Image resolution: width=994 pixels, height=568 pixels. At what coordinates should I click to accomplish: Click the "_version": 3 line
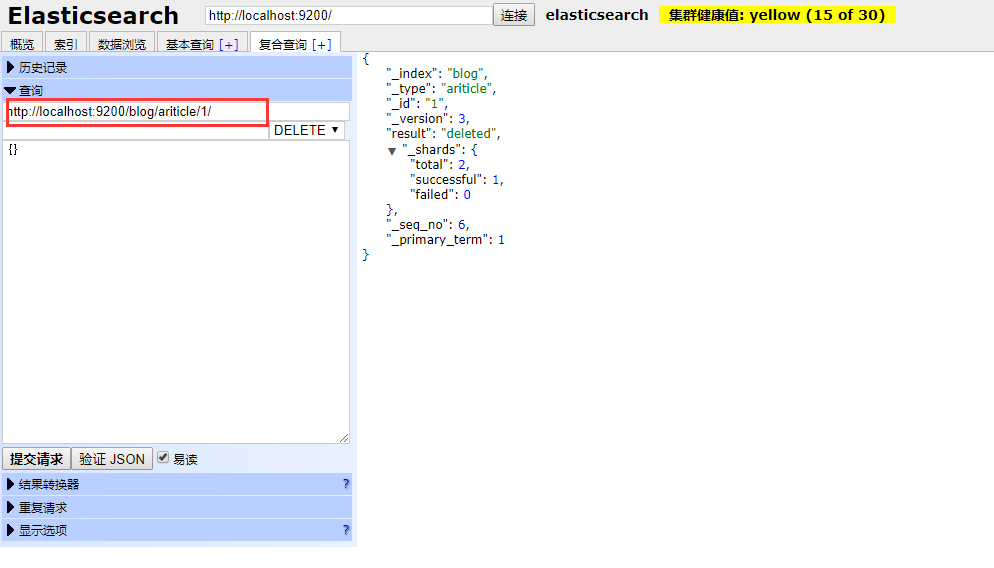tap(428, 119)
